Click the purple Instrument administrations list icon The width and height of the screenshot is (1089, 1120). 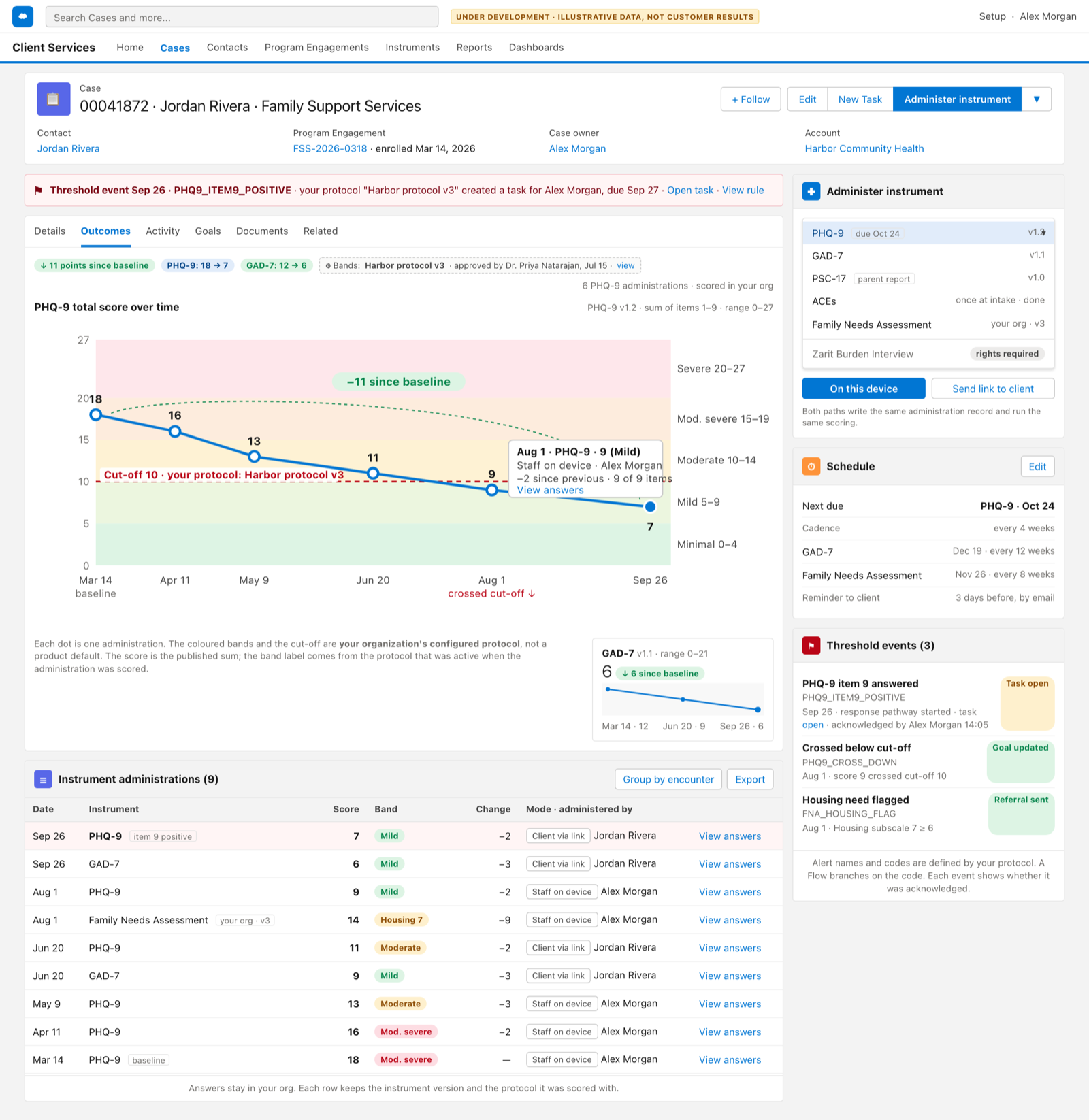pos(43,779)
